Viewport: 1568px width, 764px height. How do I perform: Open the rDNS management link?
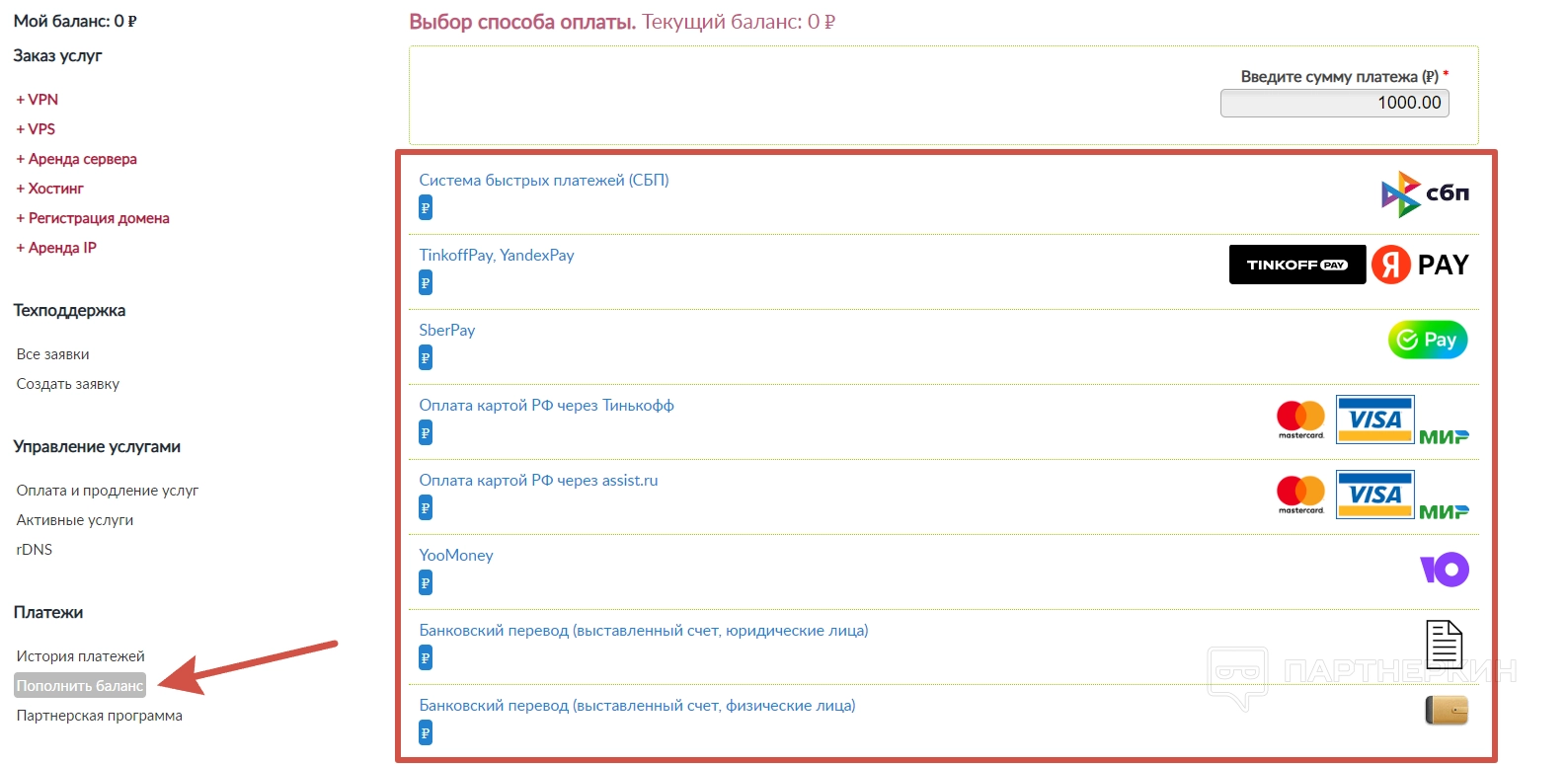[x=35, y=550]
